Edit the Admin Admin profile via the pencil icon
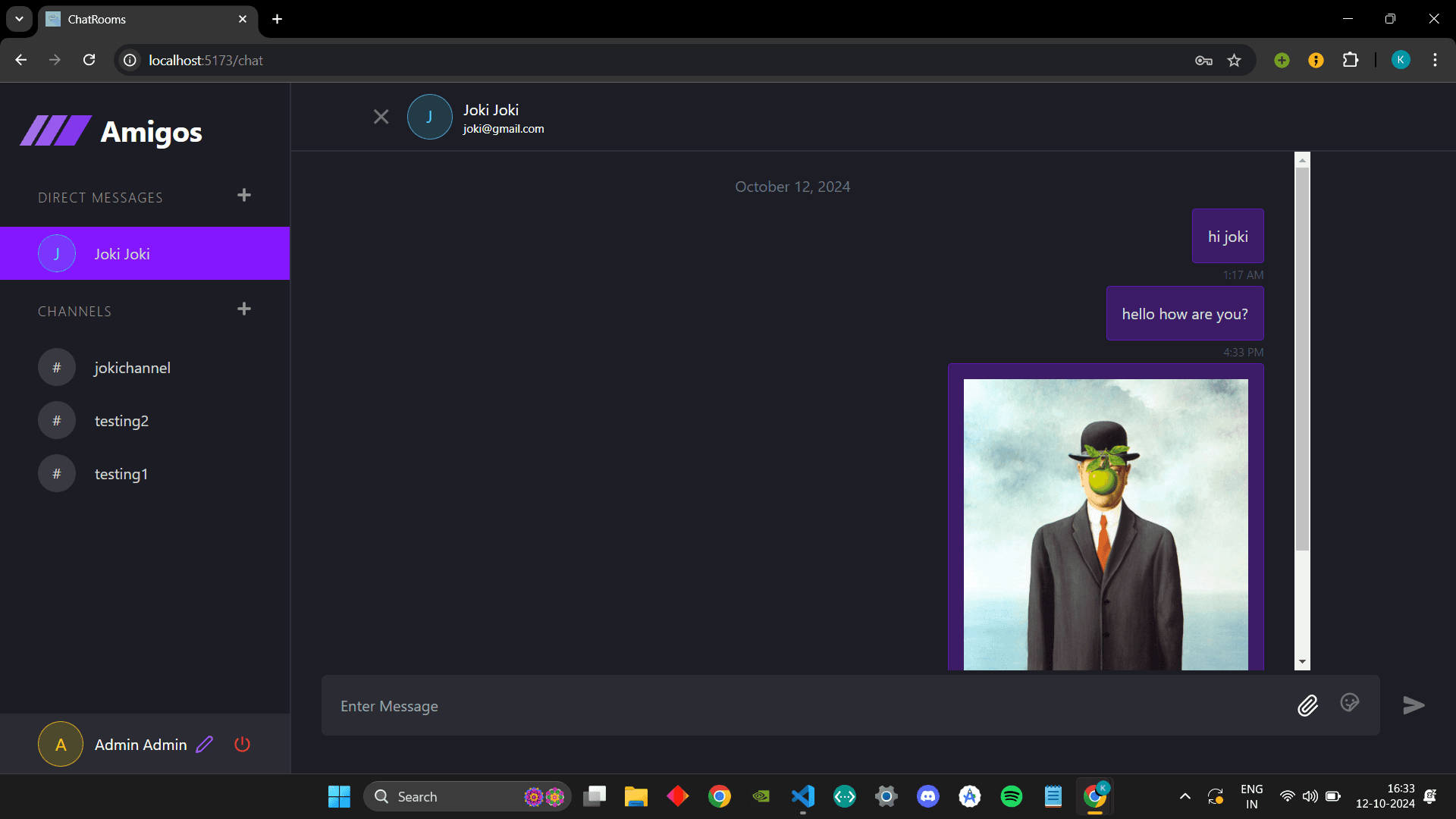 pyautogui.click(x=205, y=745)
